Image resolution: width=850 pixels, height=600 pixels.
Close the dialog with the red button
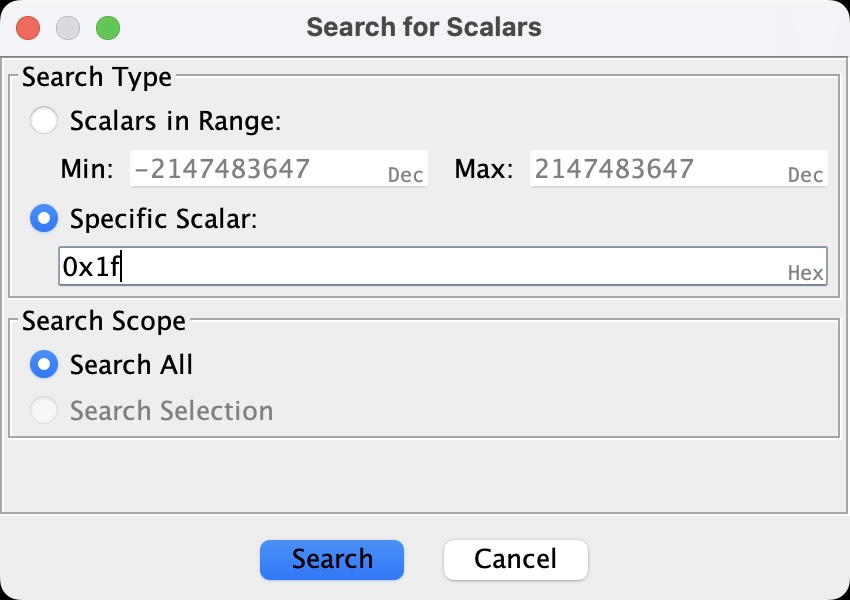[28, 28]
